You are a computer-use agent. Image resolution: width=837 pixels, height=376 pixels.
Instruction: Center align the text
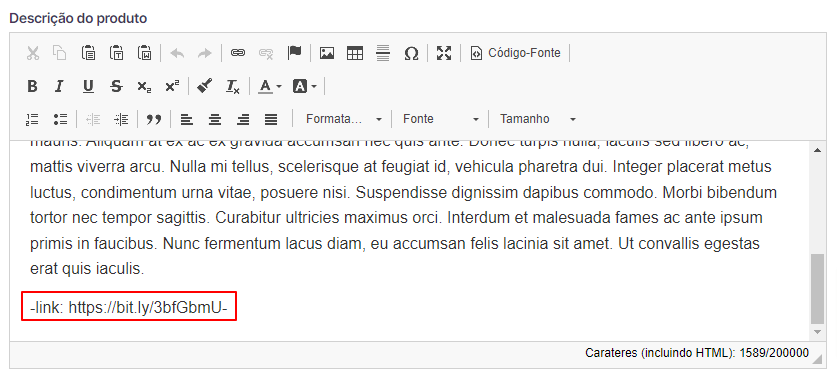(215, 119)
